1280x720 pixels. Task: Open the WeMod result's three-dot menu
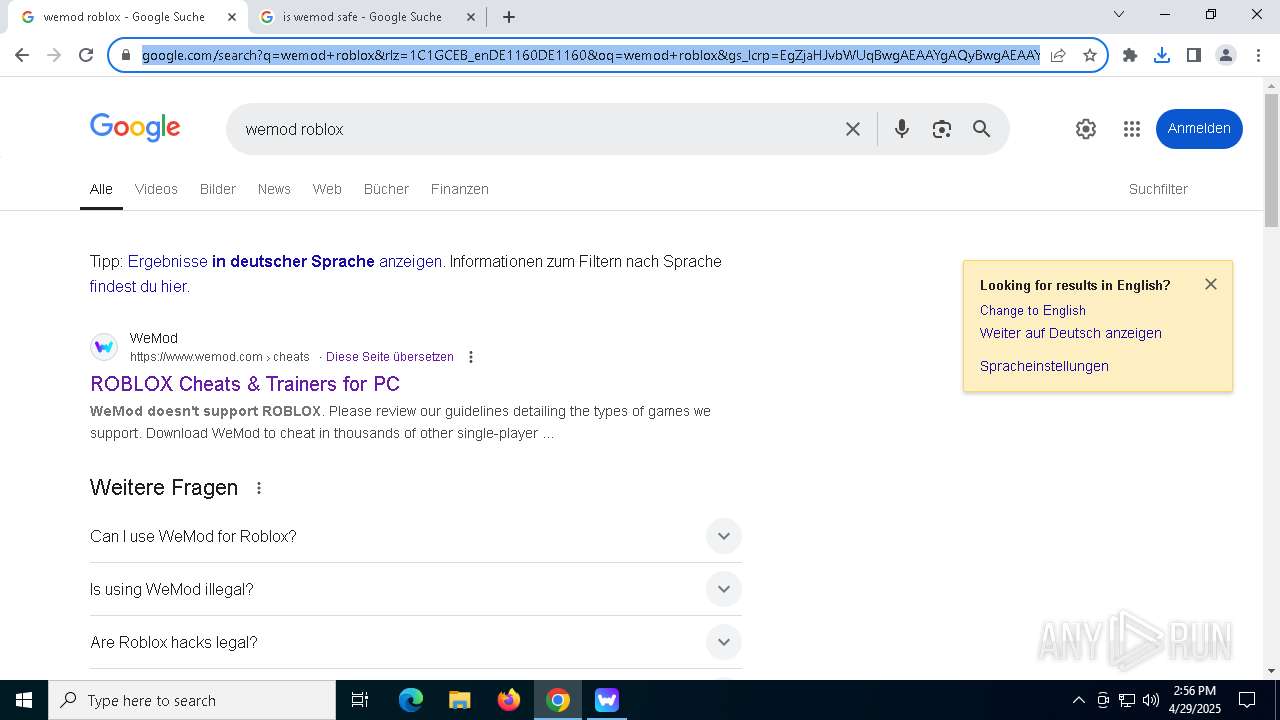[471, 357]
